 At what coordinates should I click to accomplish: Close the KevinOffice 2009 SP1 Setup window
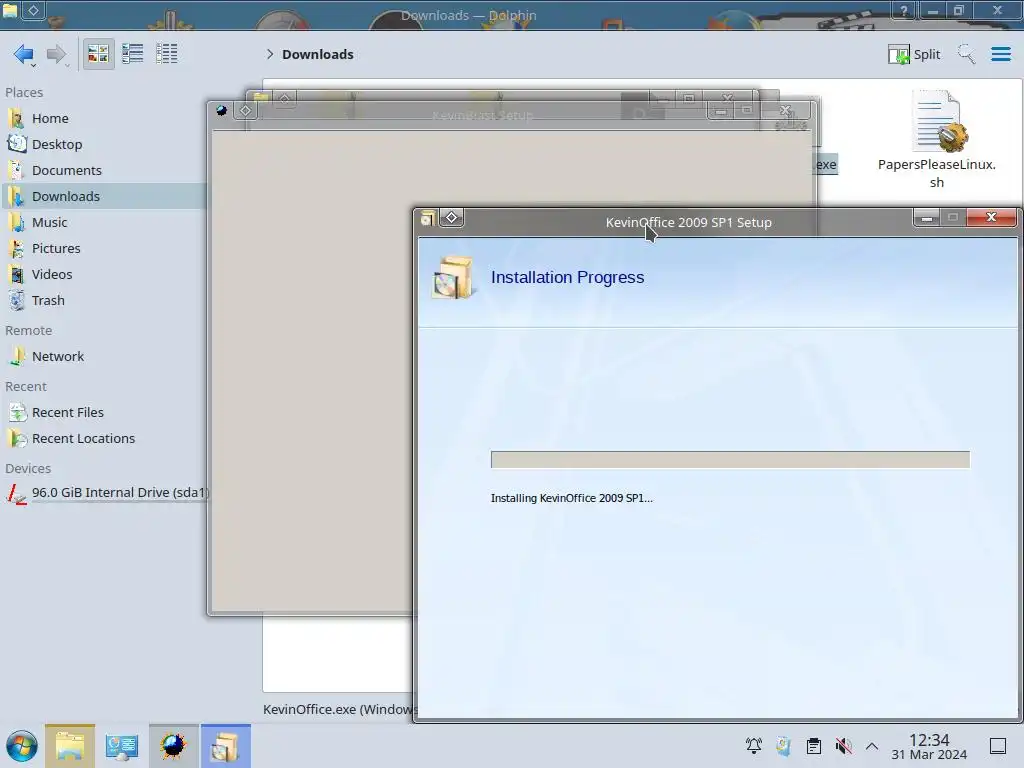[991, 217]
